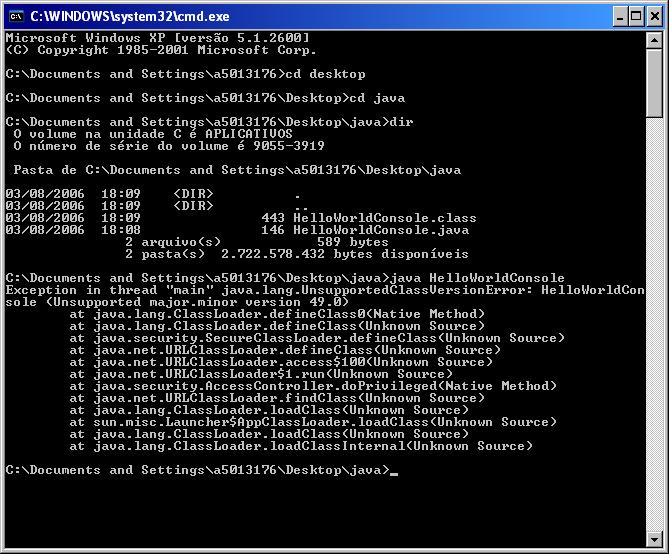Click the scrollbar down arrow
The width and height of the screenshot is (669, 554).
(654, 539)
